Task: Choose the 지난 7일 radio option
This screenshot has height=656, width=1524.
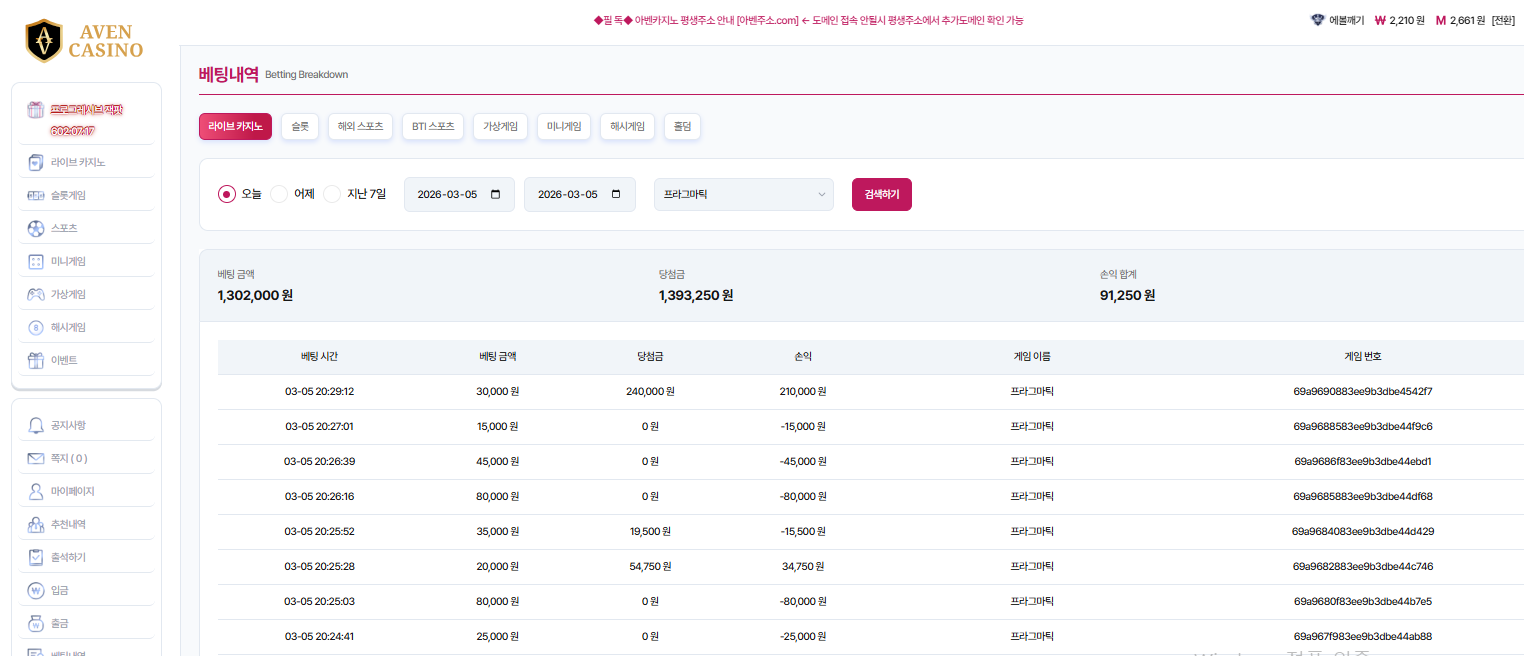Action: (x=332, y=194)
